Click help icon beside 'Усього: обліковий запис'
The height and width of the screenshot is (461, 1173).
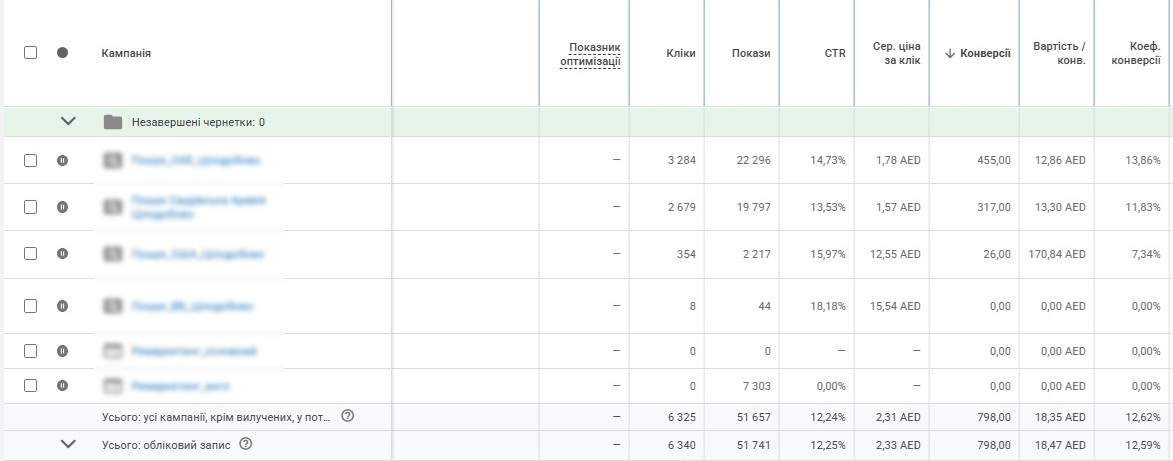246,444
